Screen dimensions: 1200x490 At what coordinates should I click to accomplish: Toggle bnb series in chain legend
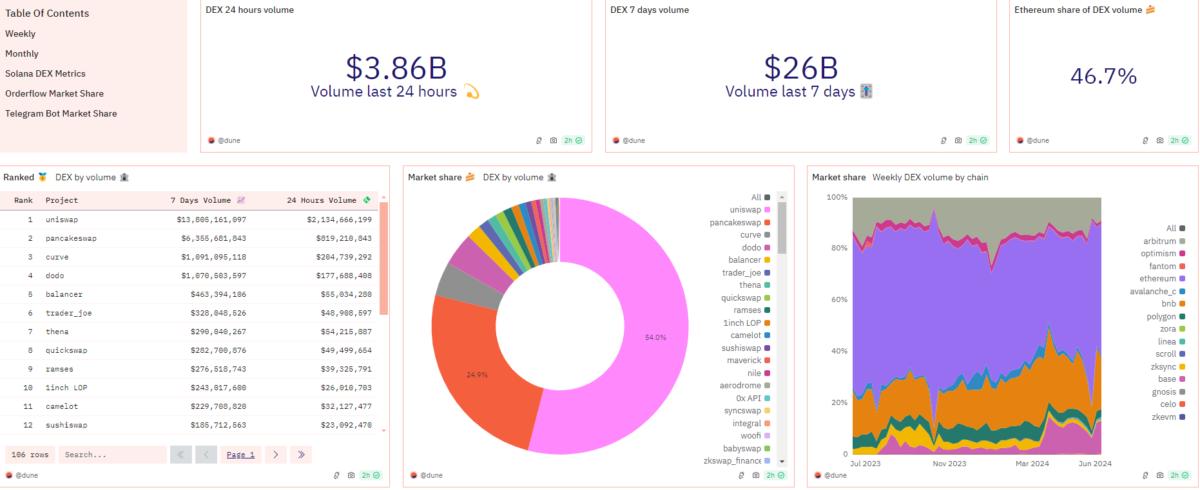tap(1174, 303)
